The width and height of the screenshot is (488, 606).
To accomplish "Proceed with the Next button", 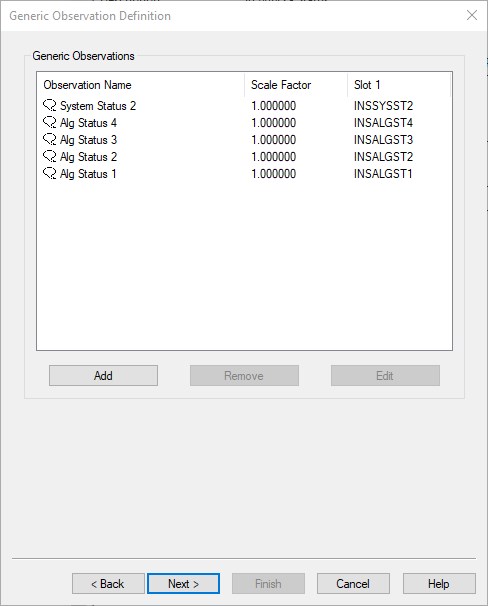I will (x=184, y=584).
